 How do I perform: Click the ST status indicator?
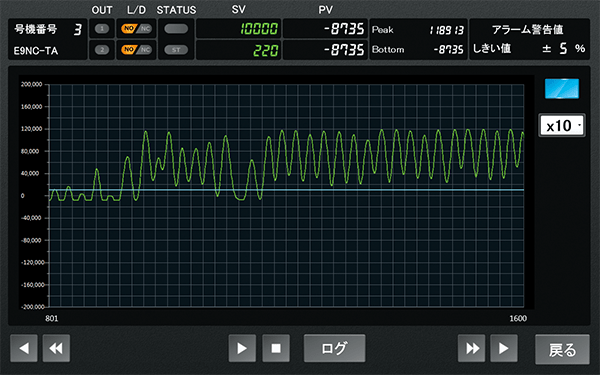(176, 50)
